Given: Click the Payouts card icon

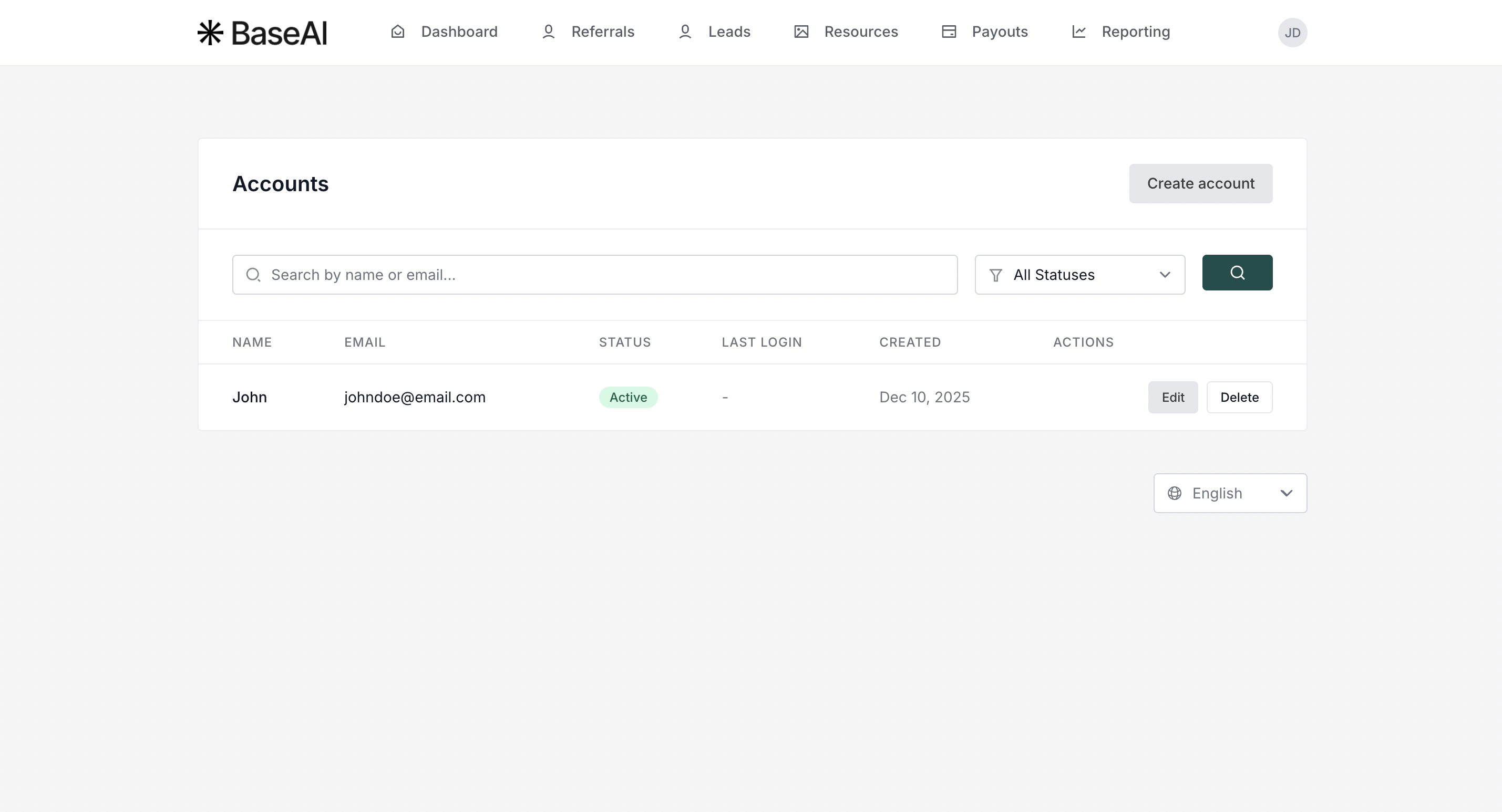Looking at the screenshot, I should pyautogui.click(x=949, y=32).
